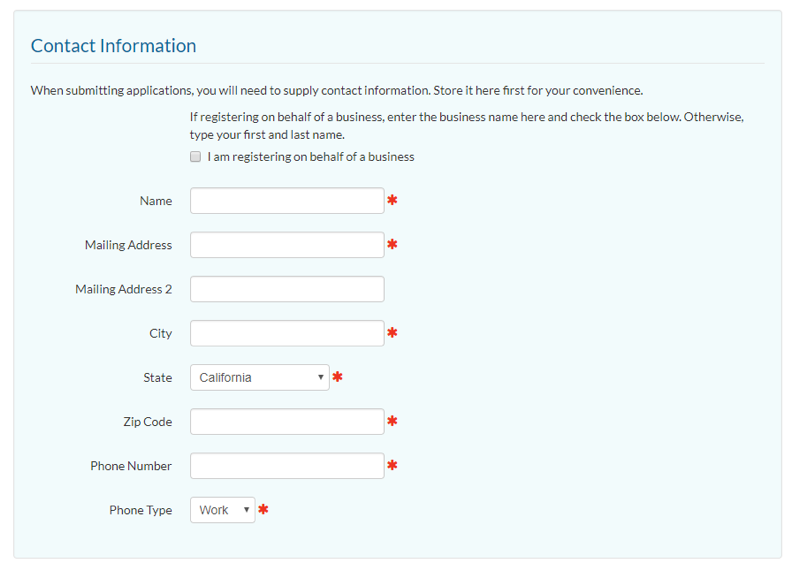Focus the Phone Number field
Image resolution: width=800 pixels, height=570 pixels.
pyautogui.click(x=287, y=466)
